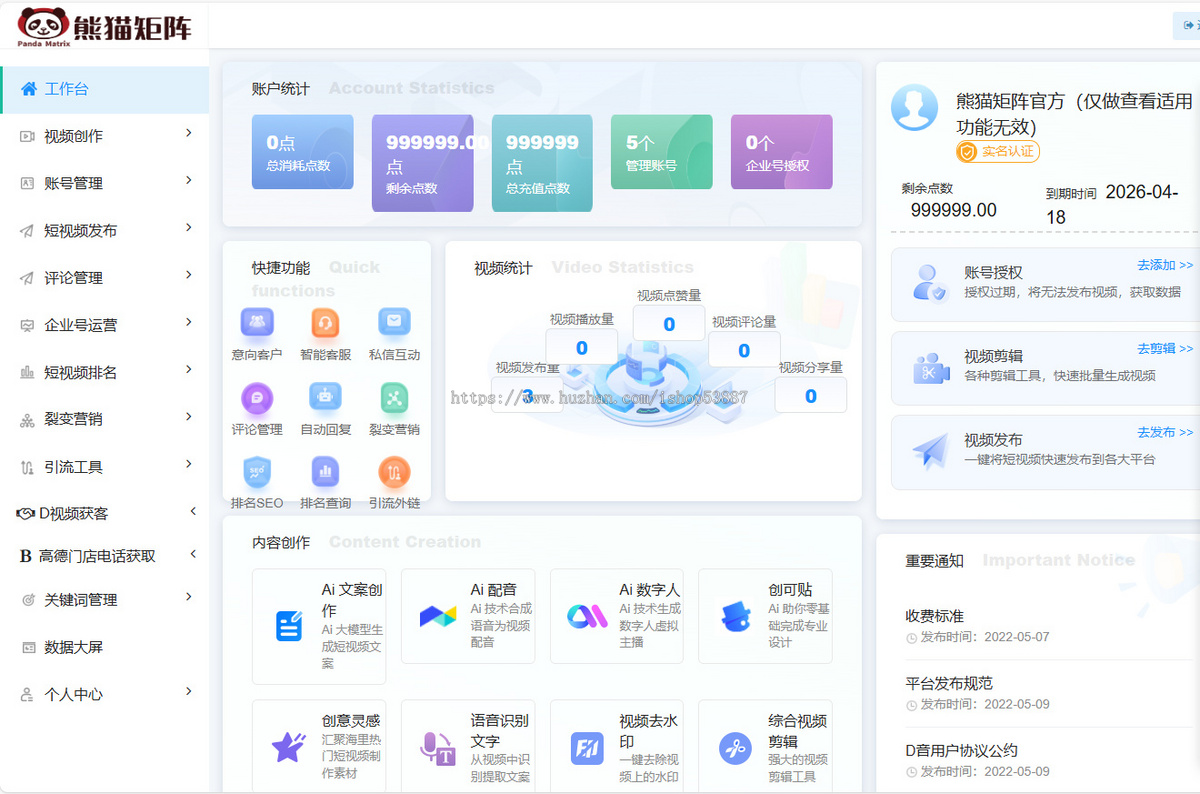Click the 到期时间 2026-04-18 text
Image resolution: width=1200 pixels, height=794 pixels.
(x=1112, y=204)
